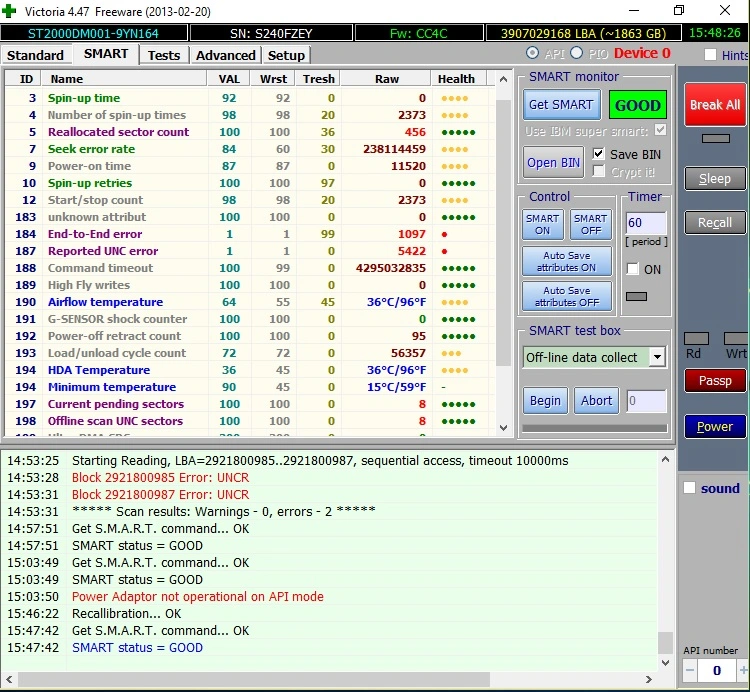
Task: Select the Current pending sectors row
Action: click(x=249, y=404)
